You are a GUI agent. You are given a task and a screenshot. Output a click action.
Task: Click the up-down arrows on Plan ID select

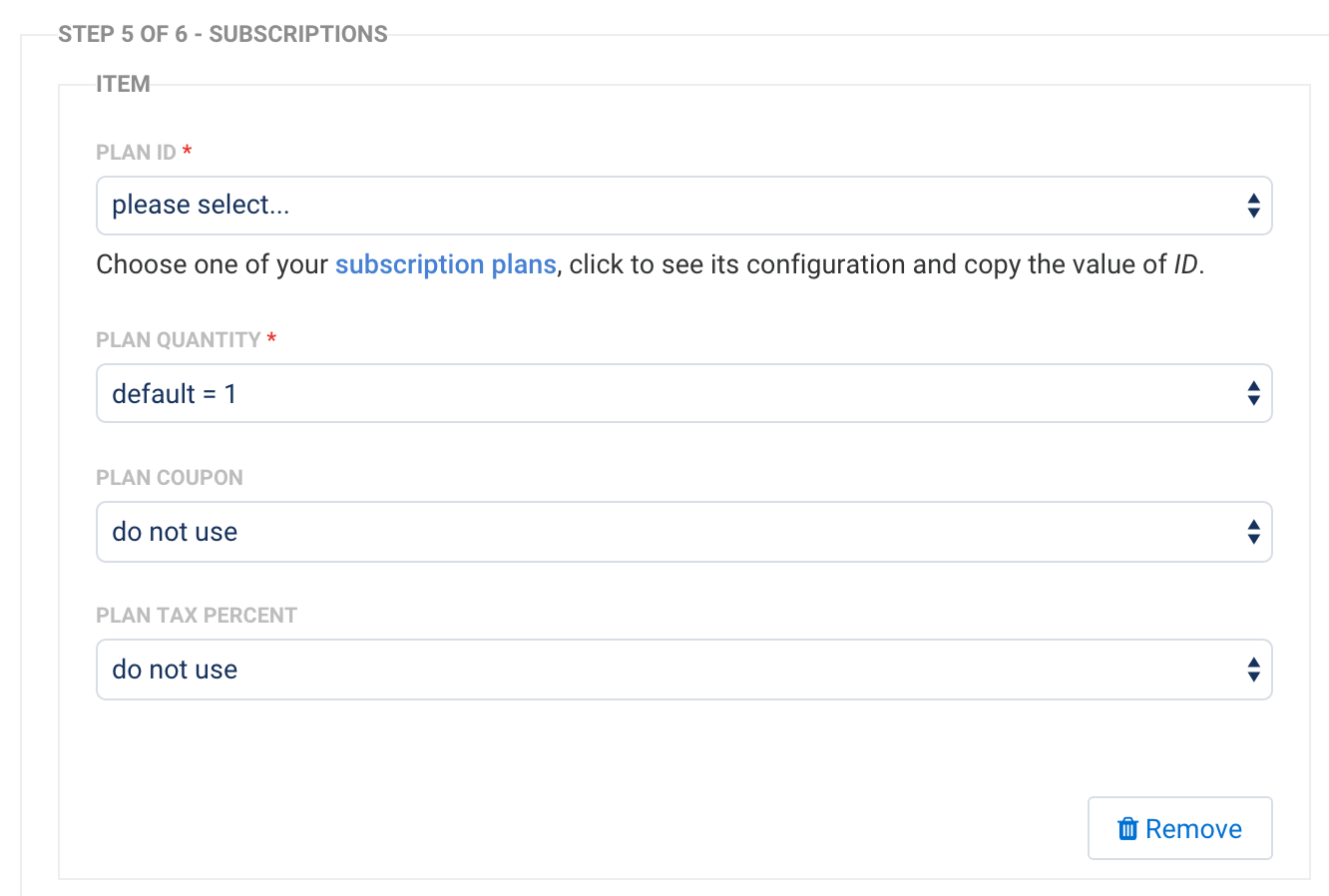point(1253,206)
